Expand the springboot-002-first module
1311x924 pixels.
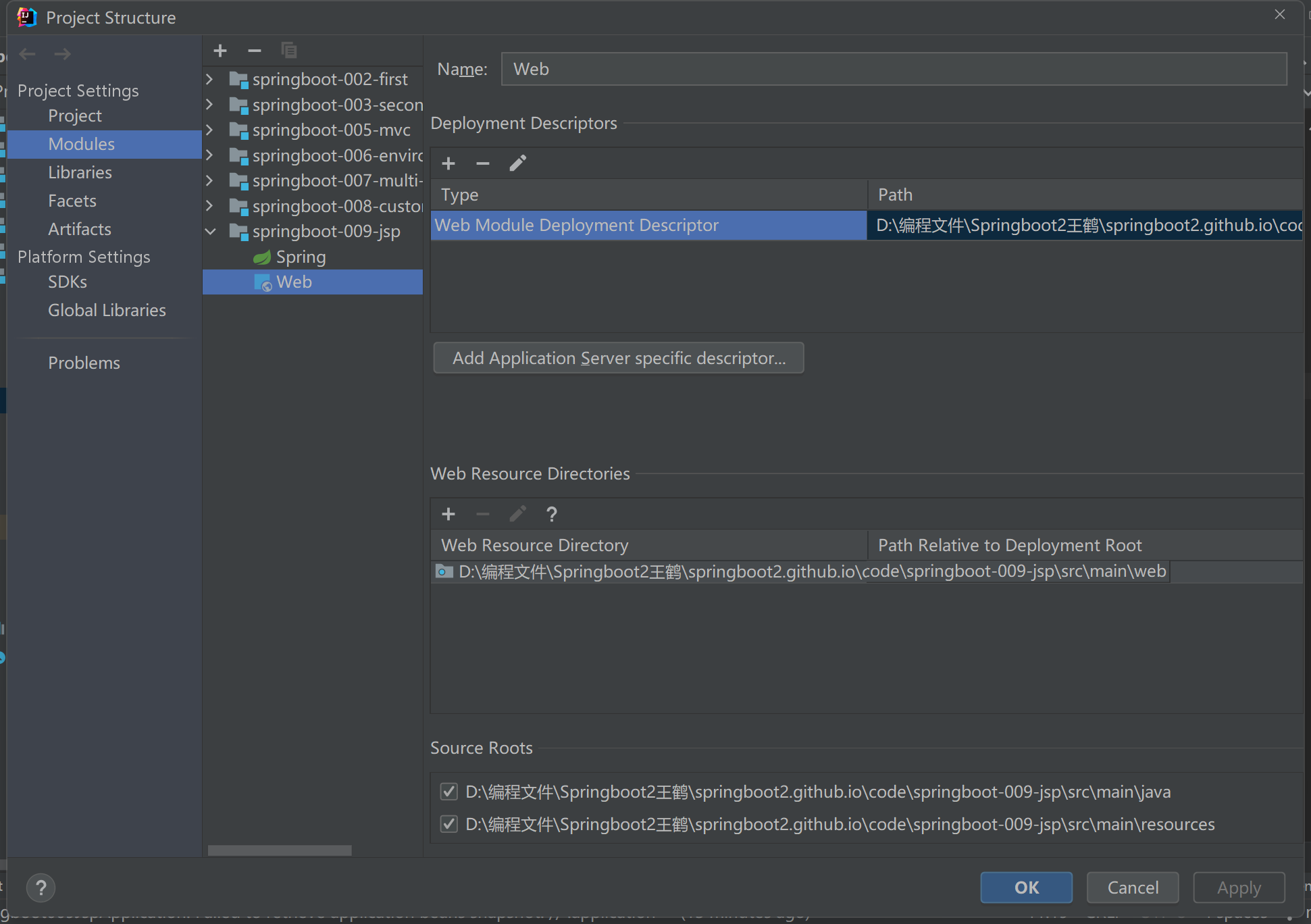click(x=210, y=79)
